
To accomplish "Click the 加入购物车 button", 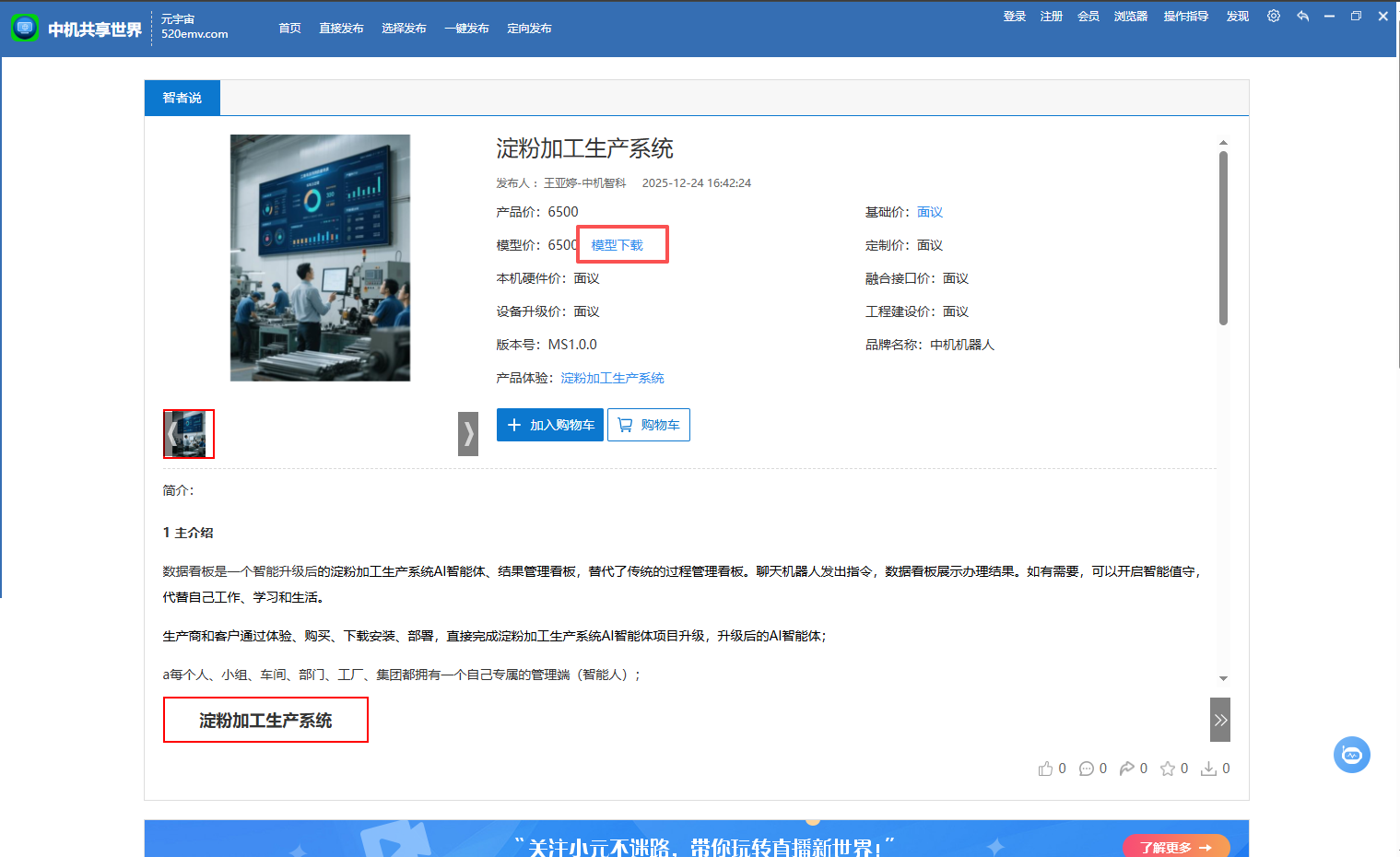I will tap(550, 425).
